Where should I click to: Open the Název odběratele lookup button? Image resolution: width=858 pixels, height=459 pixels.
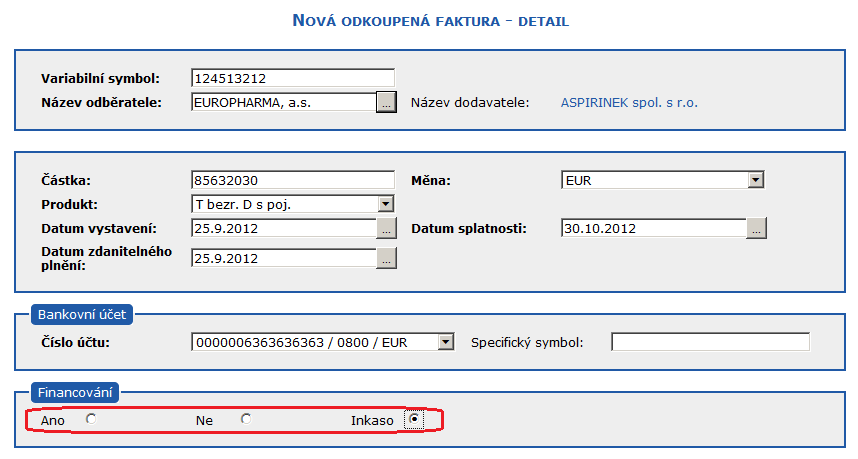(386, 102)
